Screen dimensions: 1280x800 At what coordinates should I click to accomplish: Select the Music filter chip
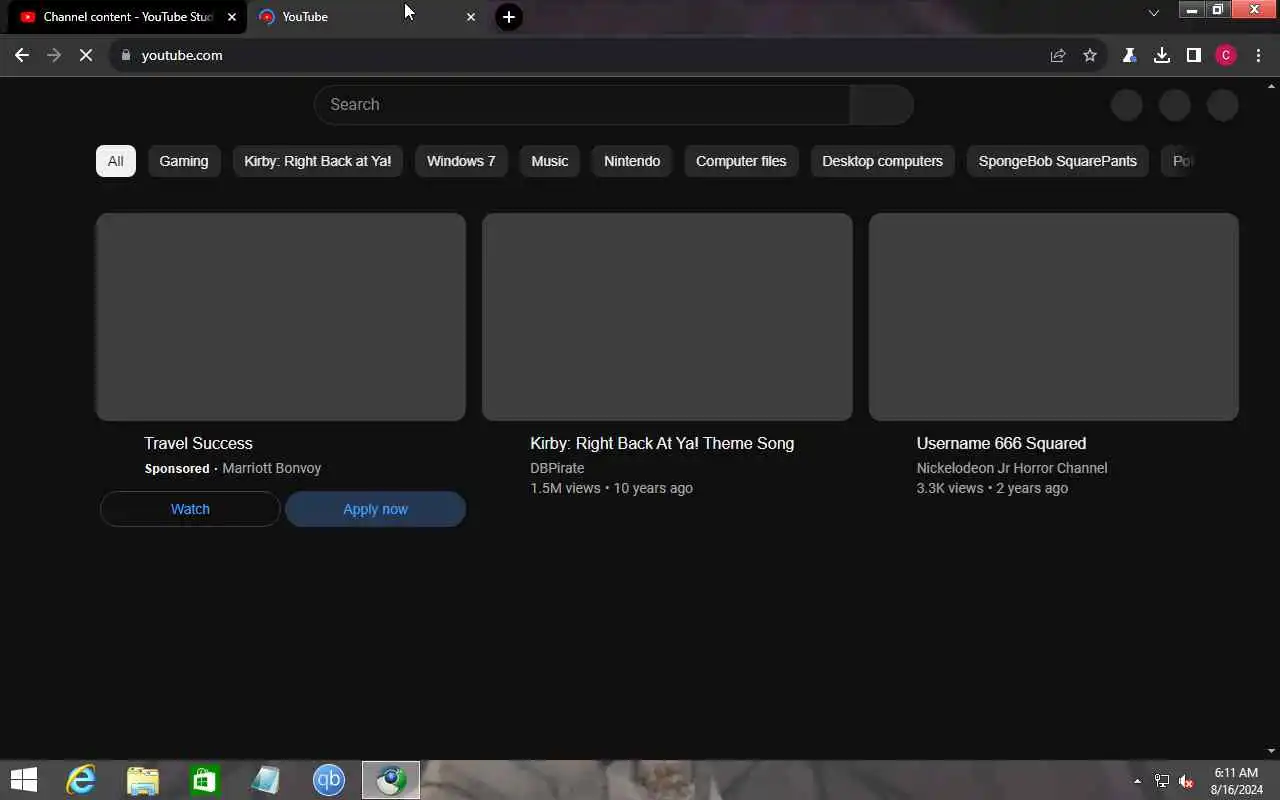point(550,161)
